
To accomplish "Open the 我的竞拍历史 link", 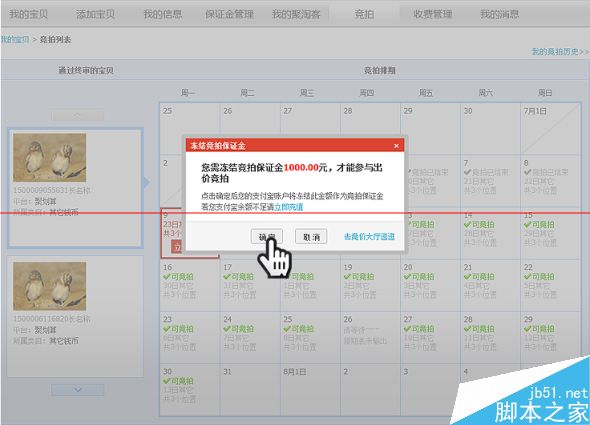I will [x=560, y=52].
